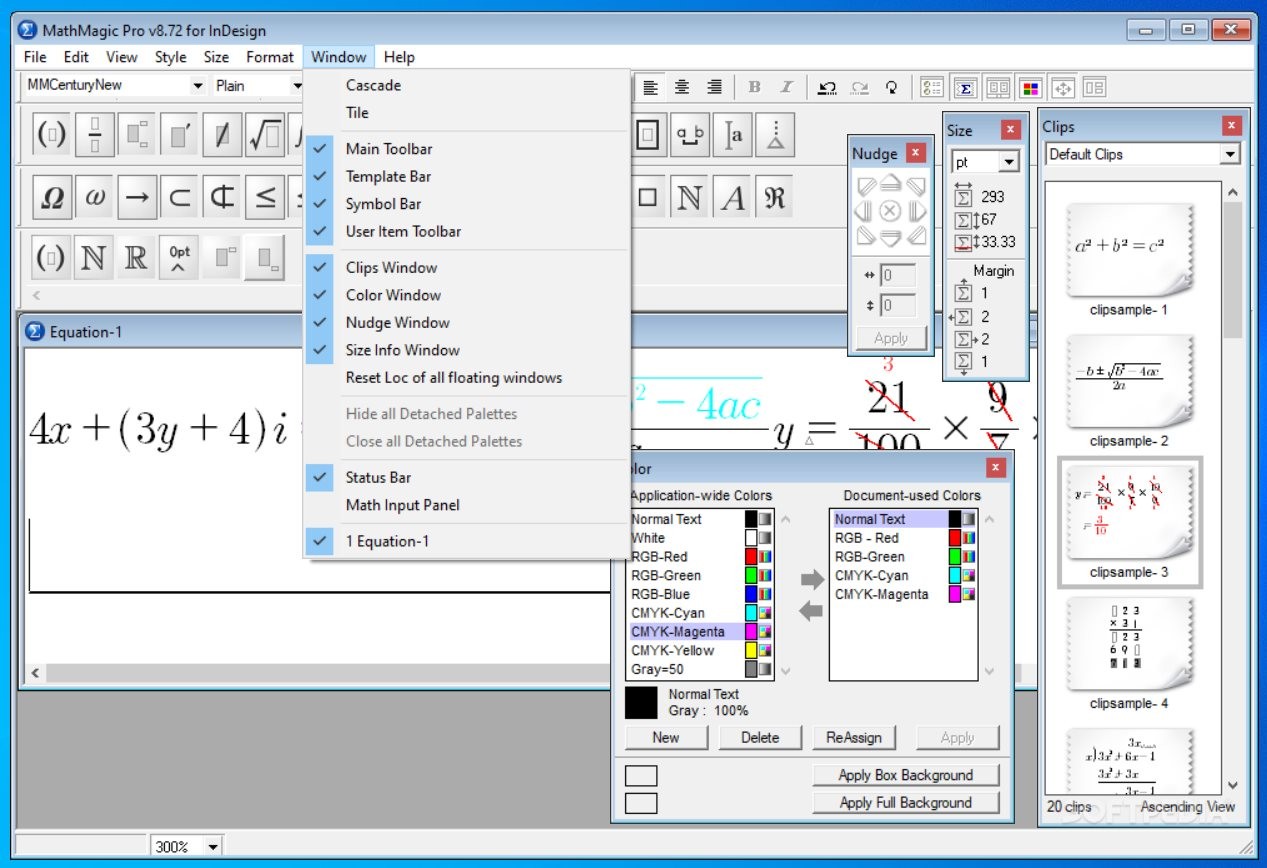Click CMYK-Yellow color swatch
The width and height of the screenshot is (1267, 868).
[x=751, y=650]
